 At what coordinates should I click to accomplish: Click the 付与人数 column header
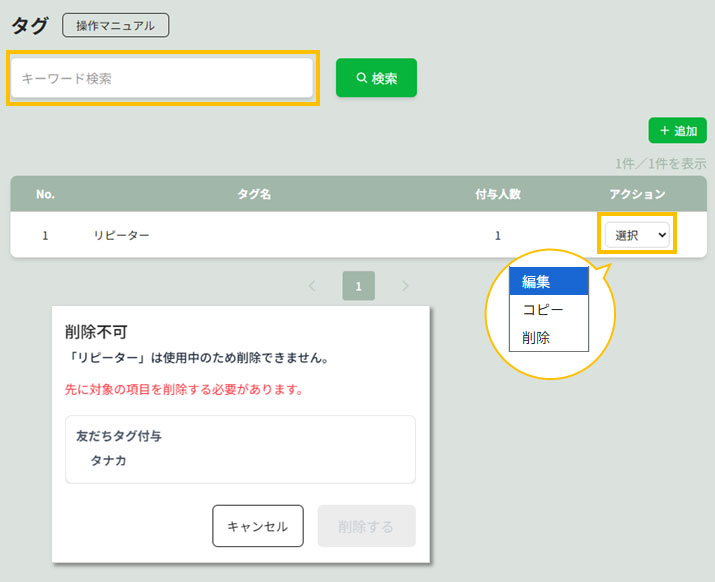pyautogui.click(x=497, y=194)
